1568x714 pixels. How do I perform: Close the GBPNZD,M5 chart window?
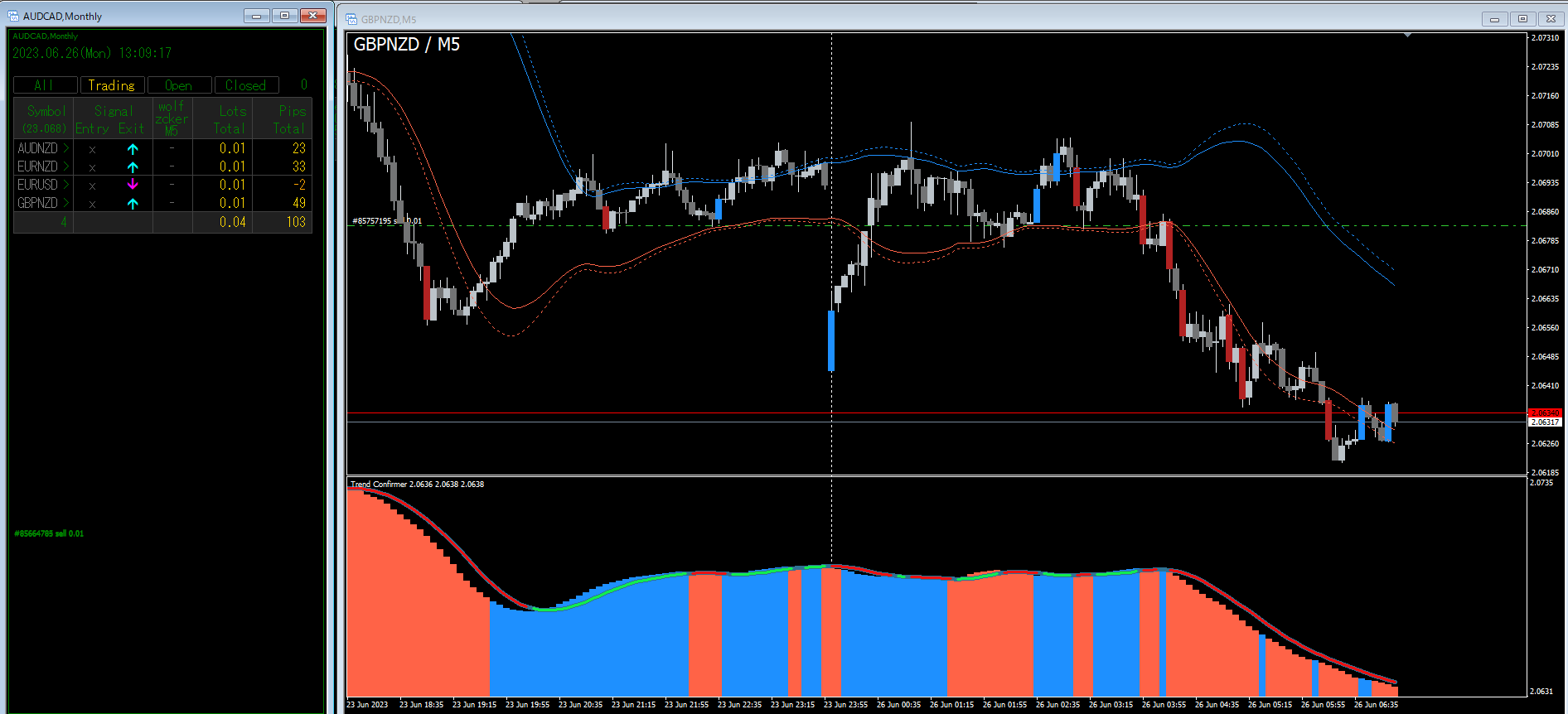click(x=1551, y=19)
